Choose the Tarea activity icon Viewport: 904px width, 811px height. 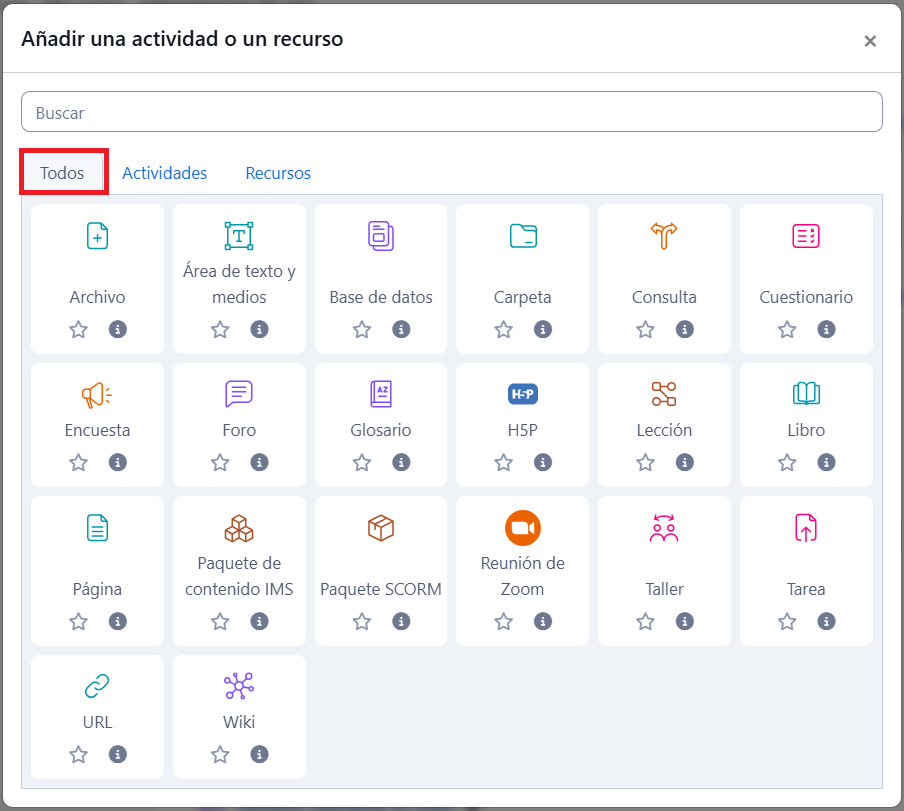pyautogui.click(x=805, y=528)
